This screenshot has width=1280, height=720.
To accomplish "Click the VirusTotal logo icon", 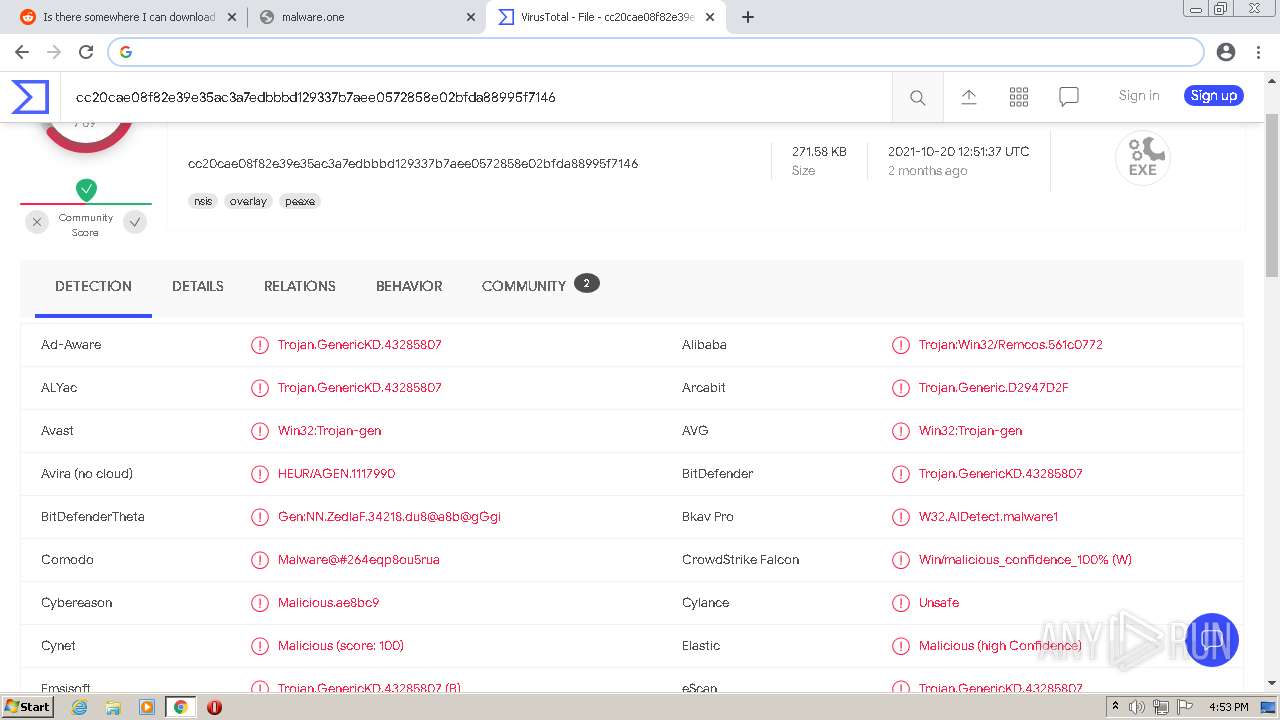I will pyautogui.click(x=30, y=97).
